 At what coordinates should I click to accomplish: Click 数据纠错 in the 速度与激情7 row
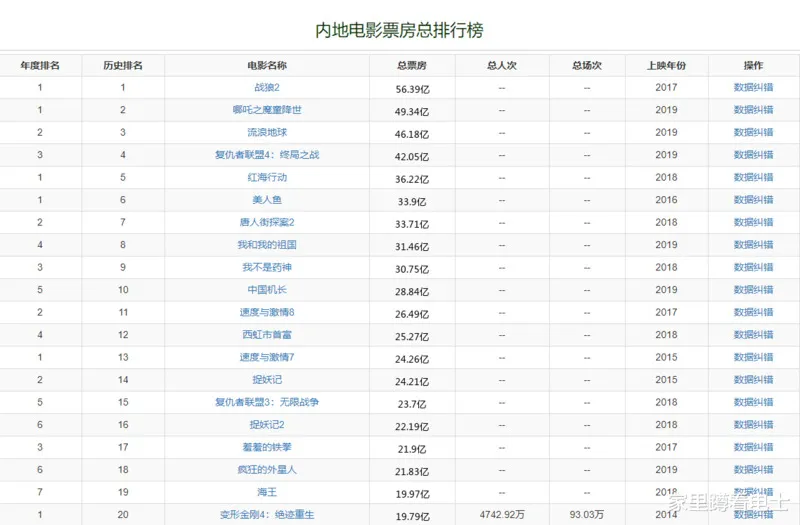[753, 357]
